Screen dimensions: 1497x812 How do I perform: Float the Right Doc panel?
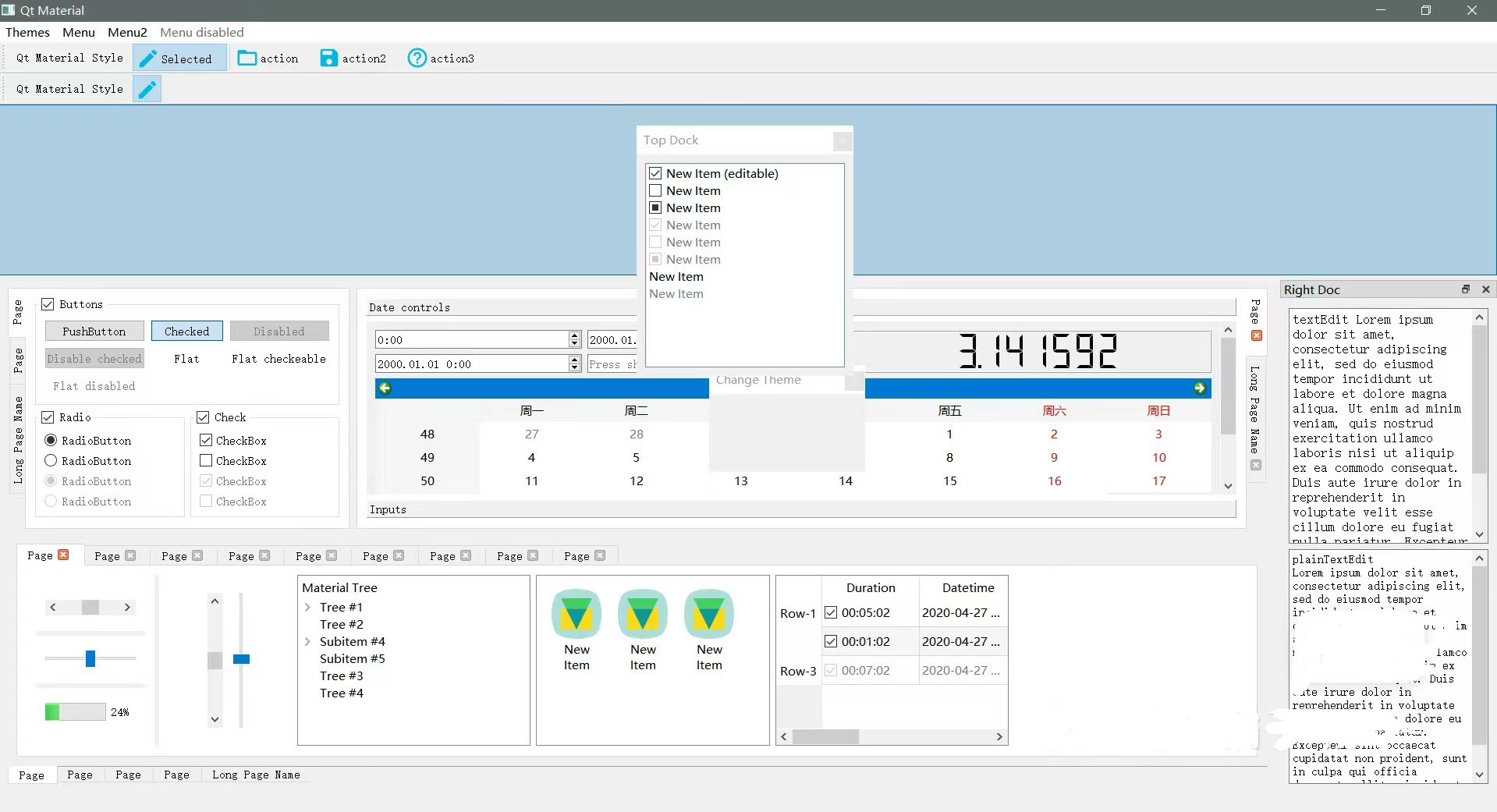1466,289
